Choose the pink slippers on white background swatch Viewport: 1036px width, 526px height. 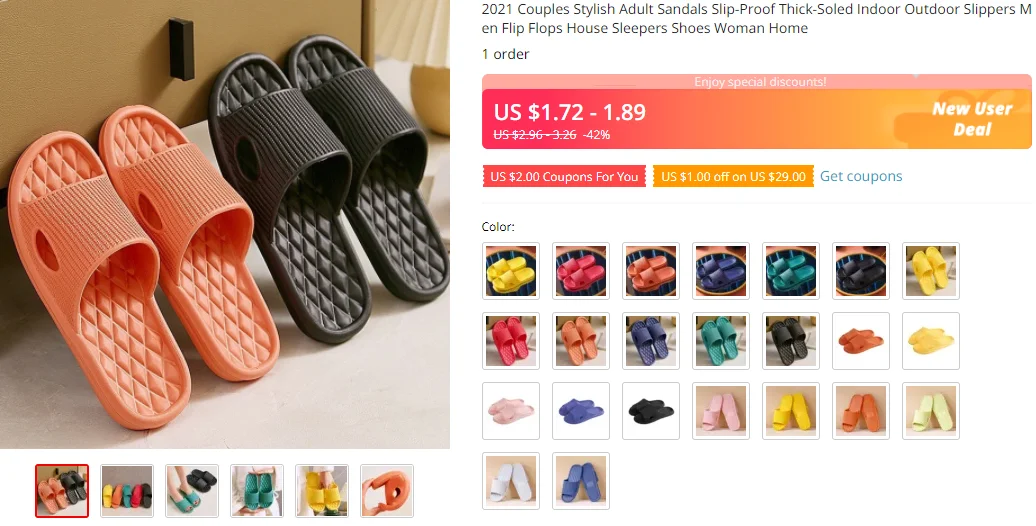[511, 411]
